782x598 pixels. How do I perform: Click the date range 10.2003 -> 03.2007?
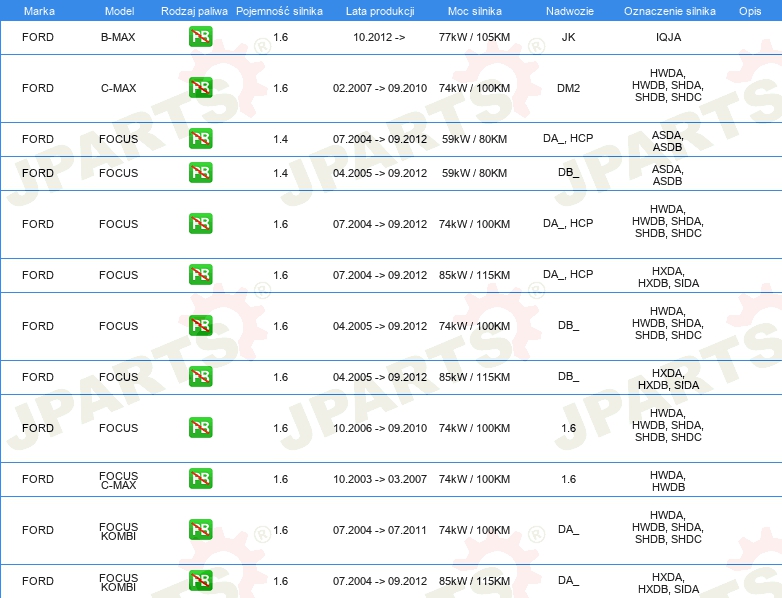point(380,479)
